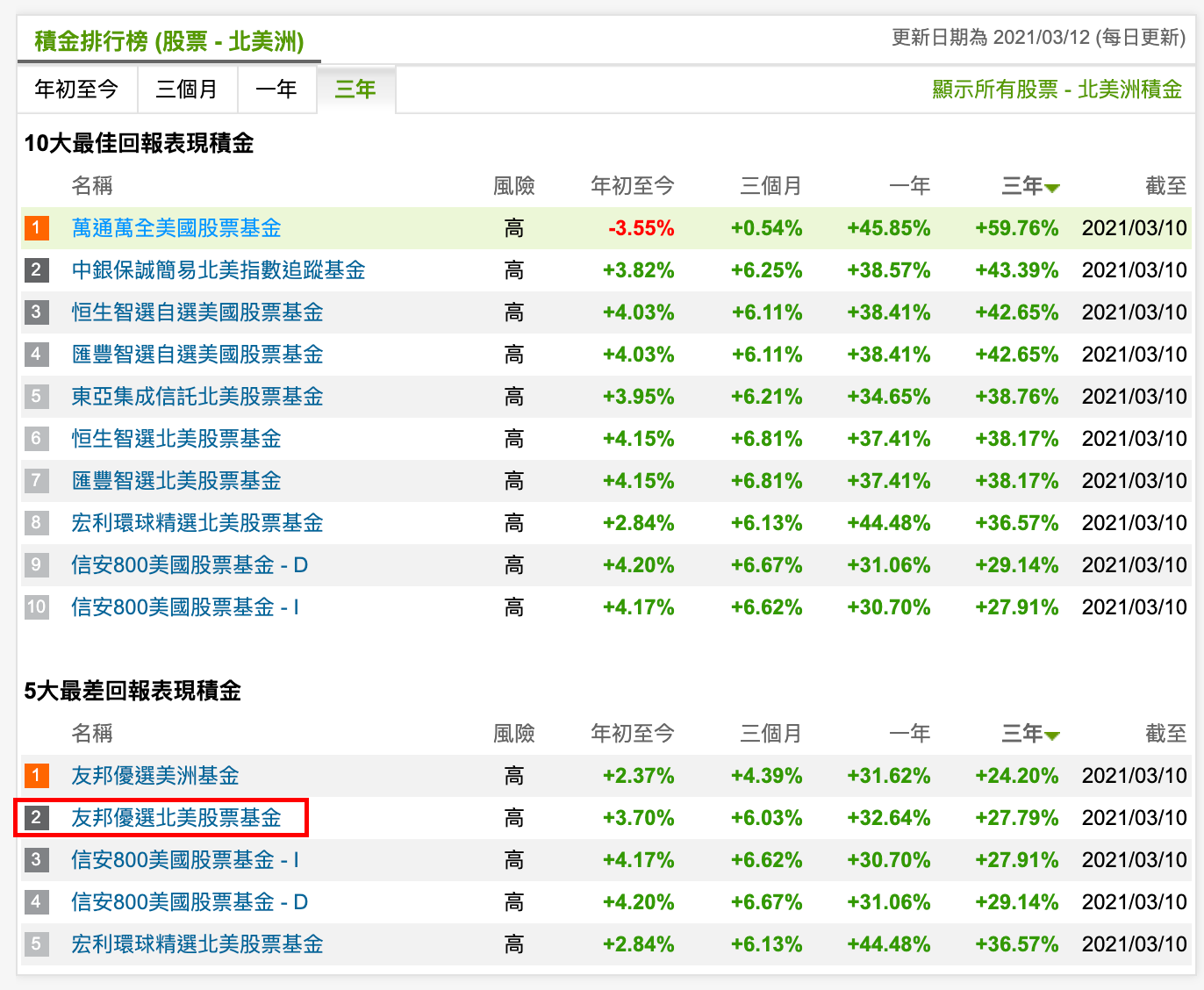Viewport: 1204px width, 990px height.
Task: Switch to the 年初至今 tab
Action: point(77,90)
